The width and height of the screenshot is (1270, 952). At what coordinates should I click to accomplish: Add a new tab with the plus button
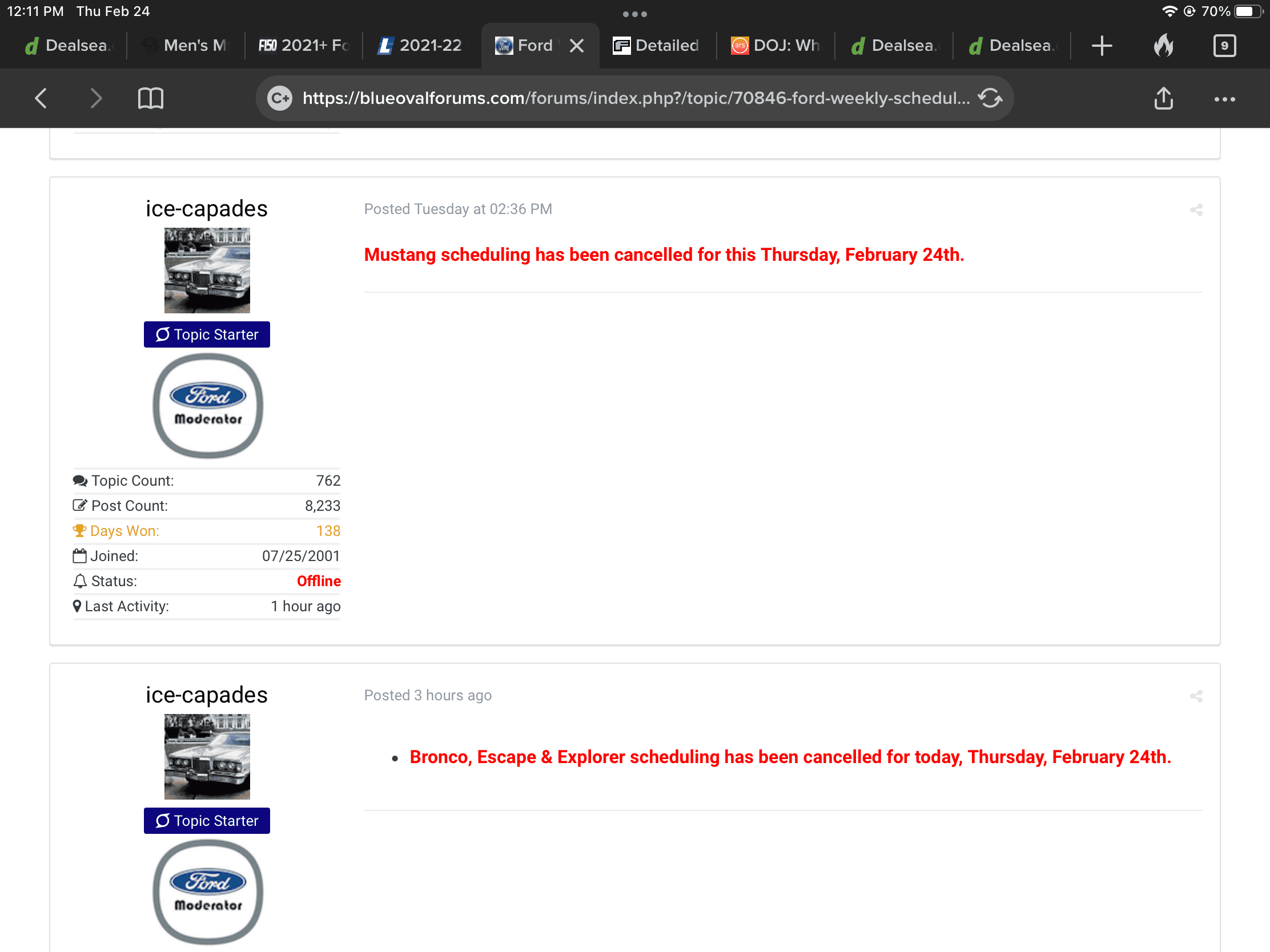1101,45
